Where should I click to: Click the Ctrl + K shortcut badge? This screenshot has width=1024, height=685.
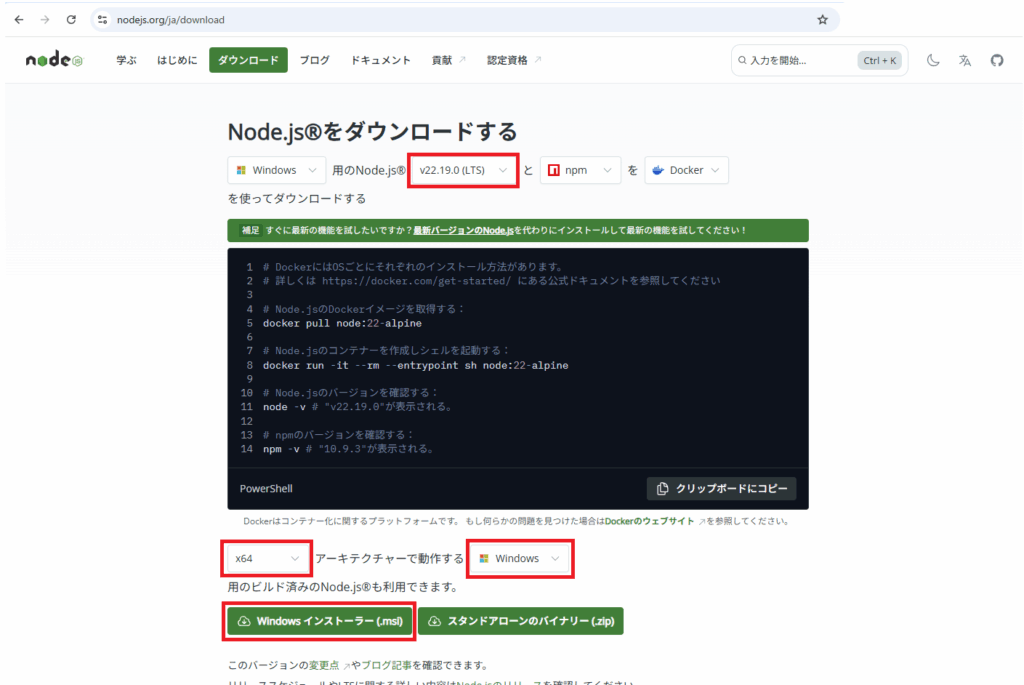click(880, 60)
